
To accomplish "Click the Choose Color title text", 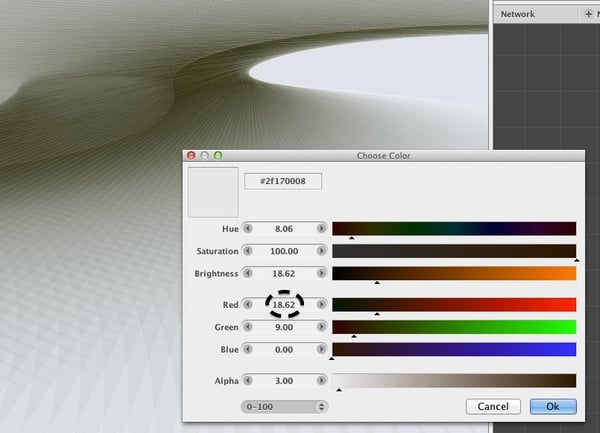I will pyautogui.click(x=383, y=156).
